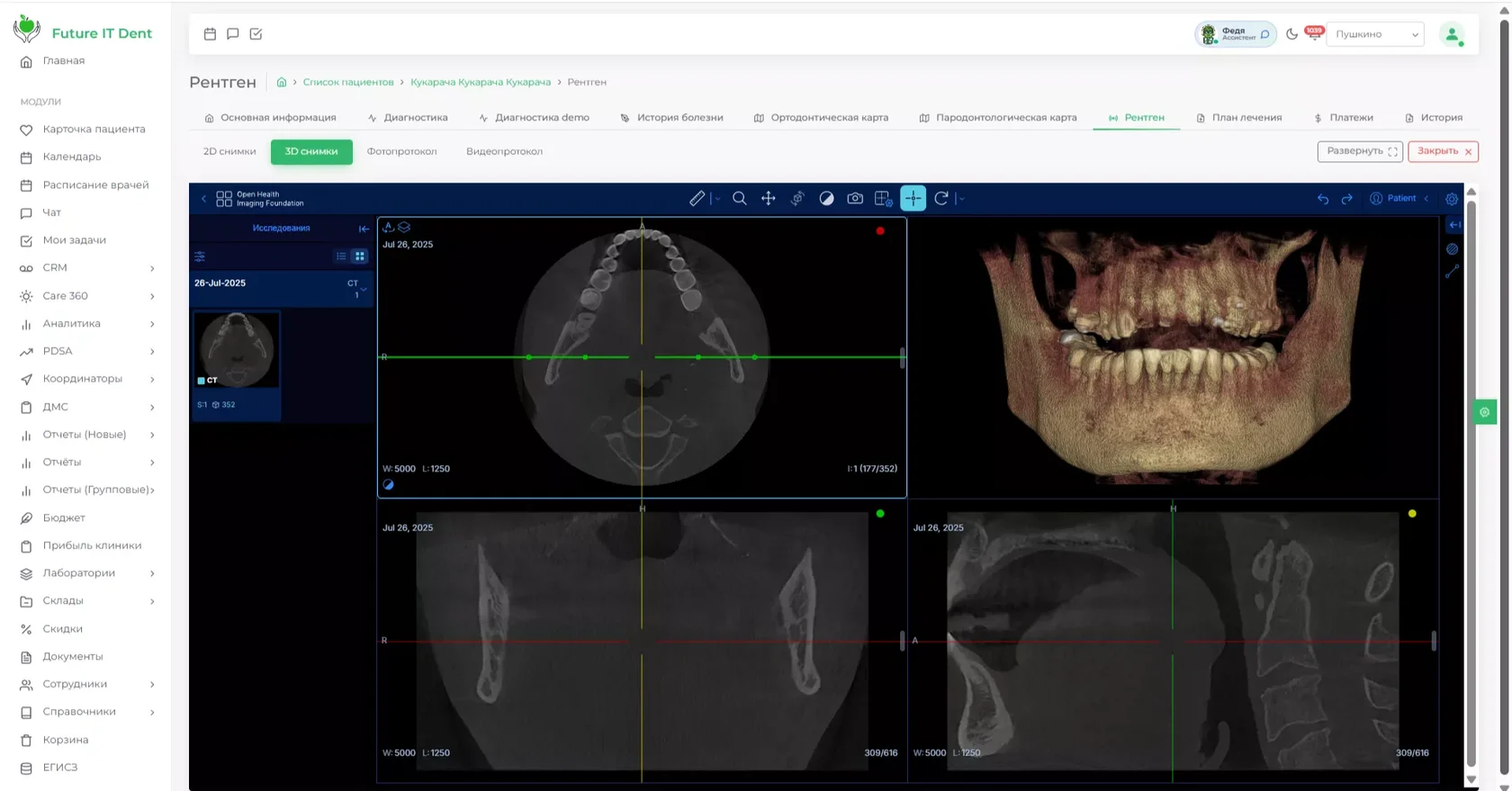Toggle the crosshairs tool
The height and width of the screenshot is (791, 1512).
tap(913, 199)
